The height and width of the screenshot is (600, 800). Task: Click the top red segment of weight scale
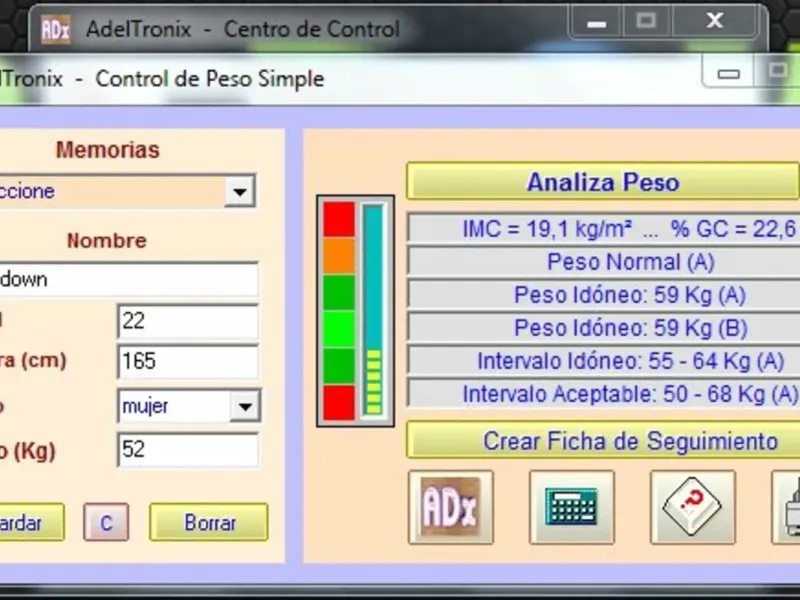pos(339,219)
